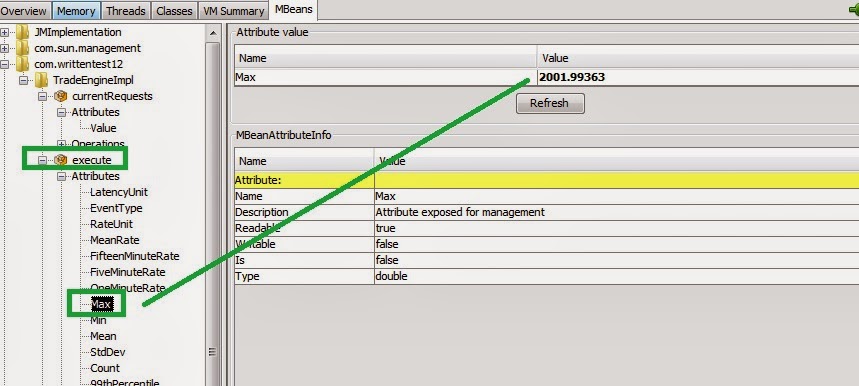Select the execute tree node label

point(91,160)
